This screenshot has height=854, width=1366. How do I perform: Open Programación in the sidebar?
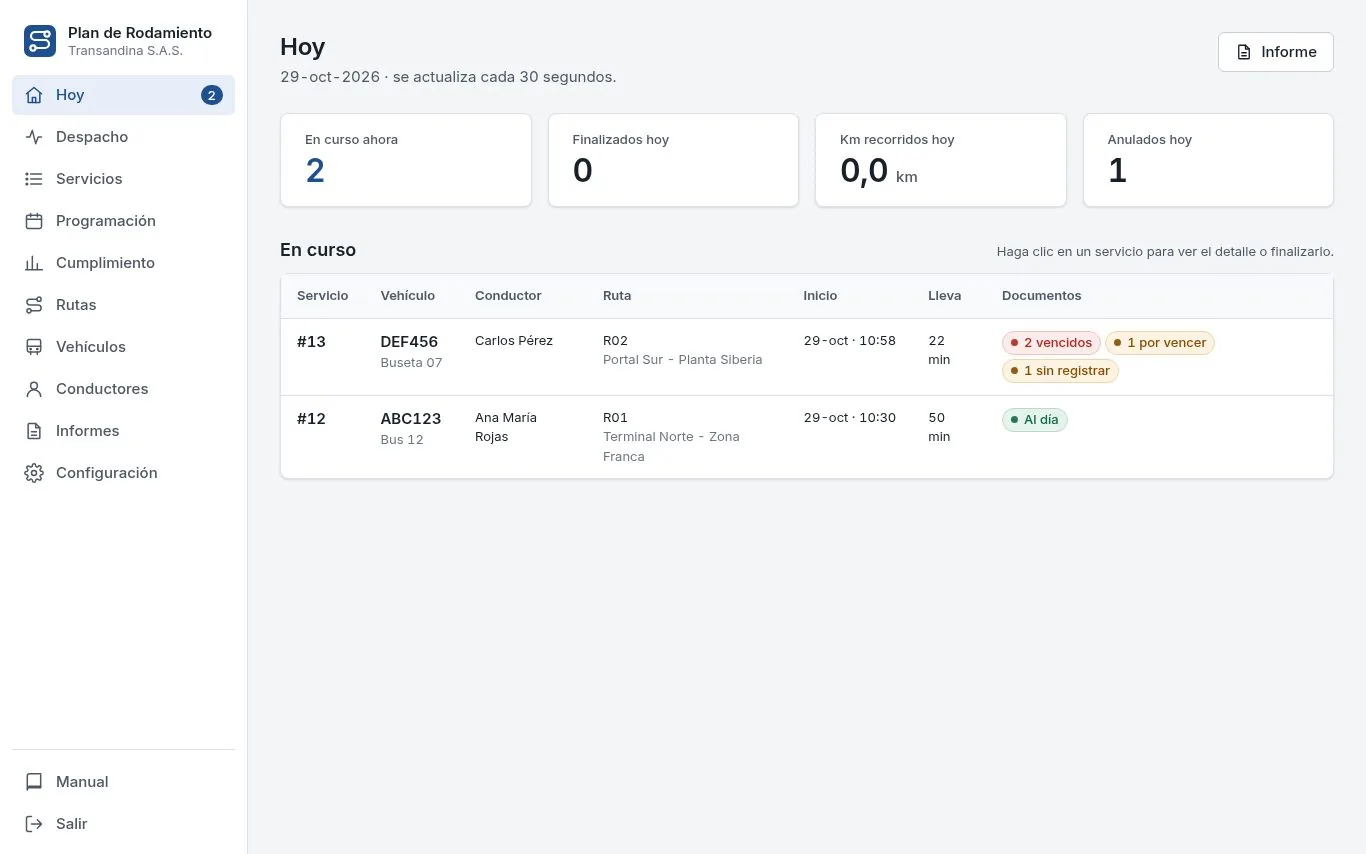coord(123,221)
